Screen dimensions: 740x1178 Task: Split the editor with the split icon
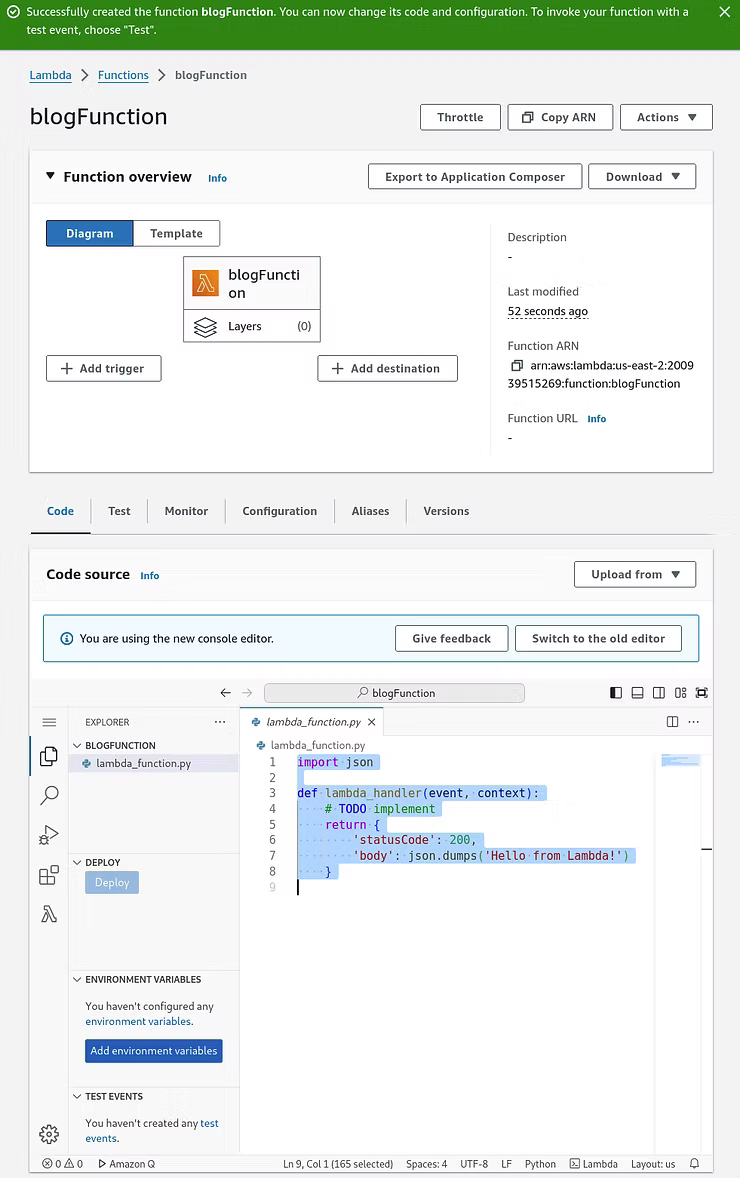click(672, 722)
